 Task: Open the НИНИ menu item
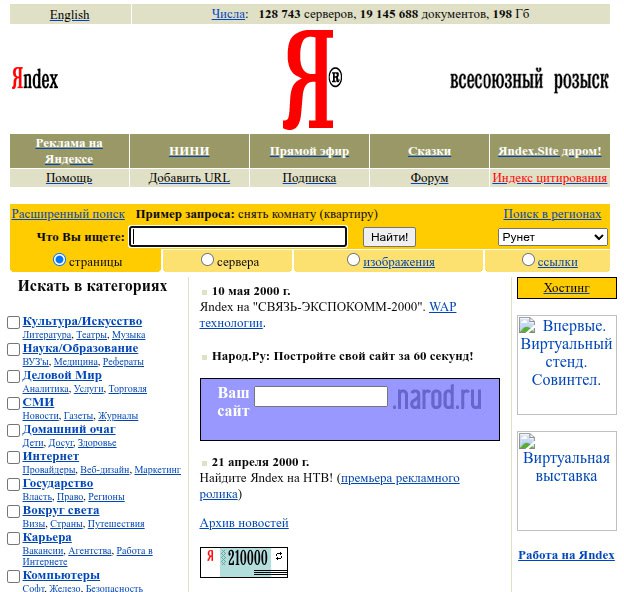(189, 151)
